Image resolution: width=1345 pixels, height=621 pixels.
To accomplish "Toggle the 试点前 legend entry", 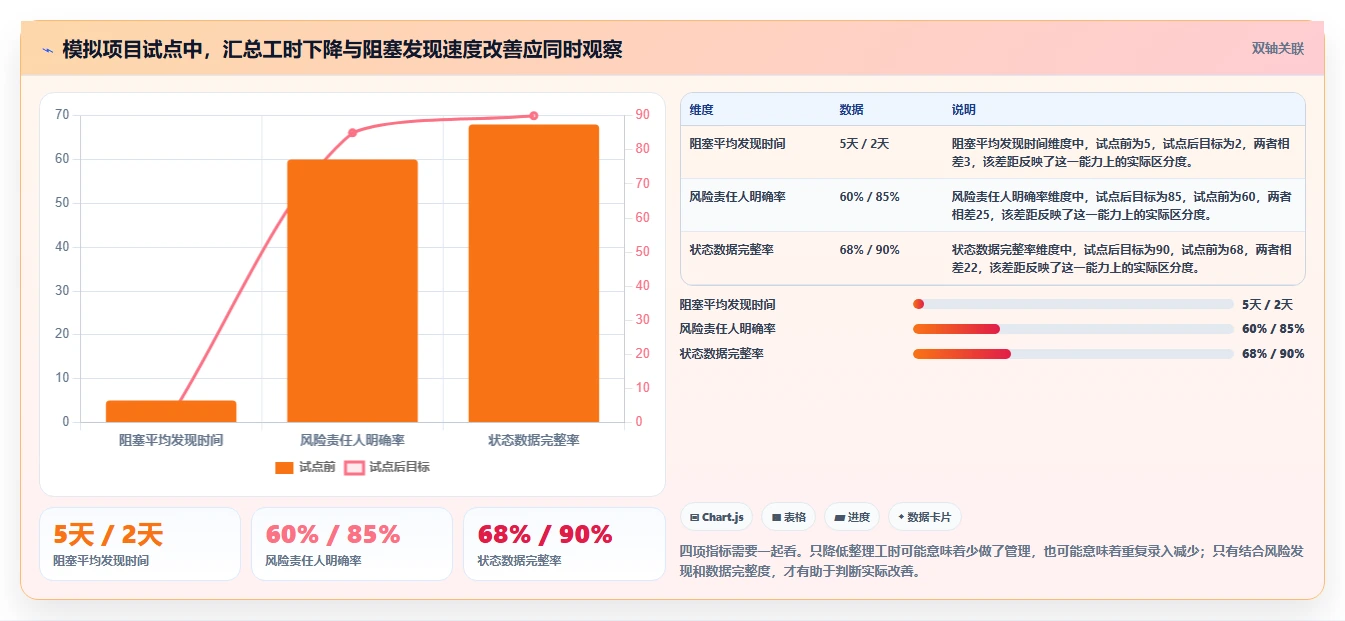I will 305,467.
